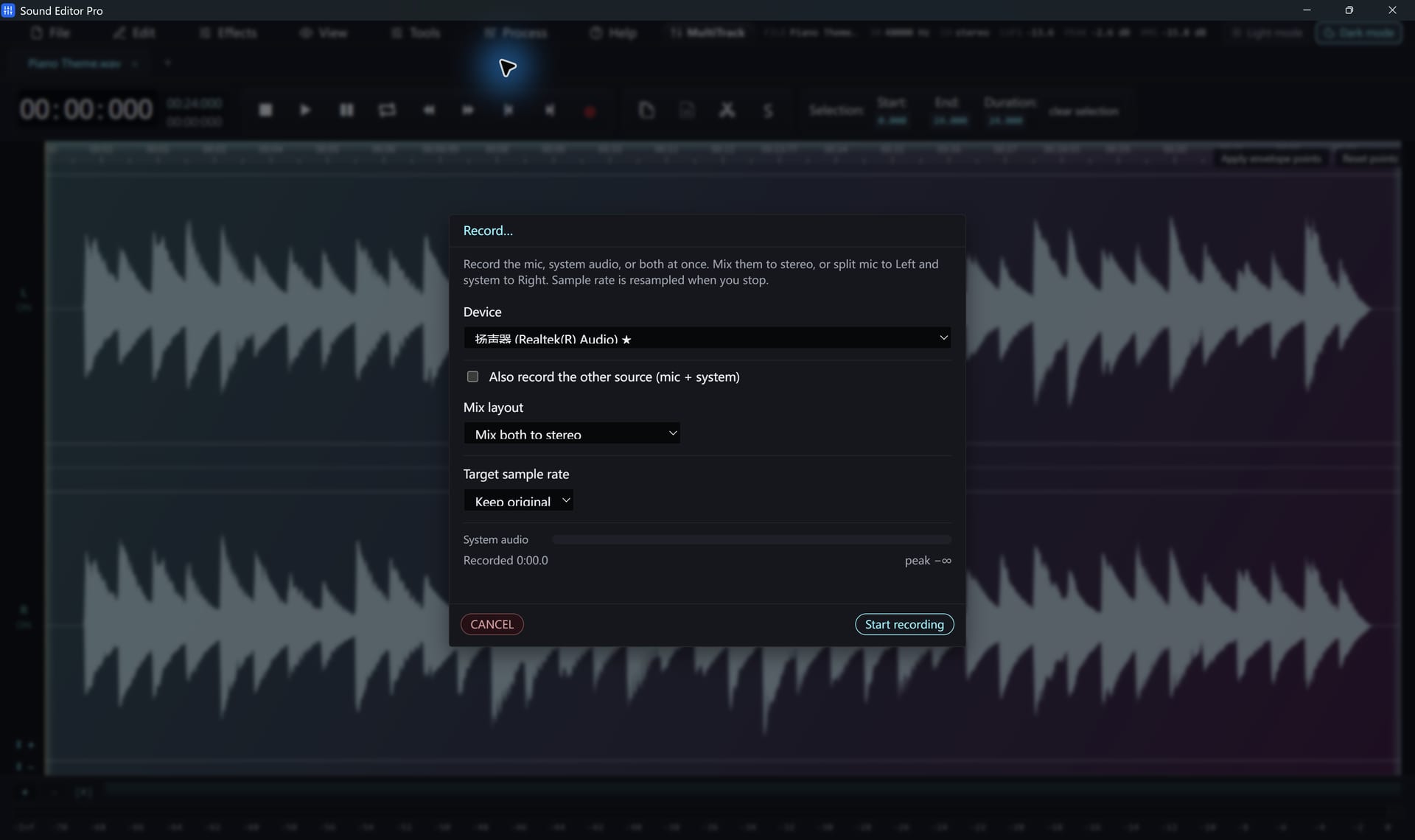This screenshot has width=1415, height=840.
Task: Switch to Dark mode button
Action: (x=1359, y=32)
